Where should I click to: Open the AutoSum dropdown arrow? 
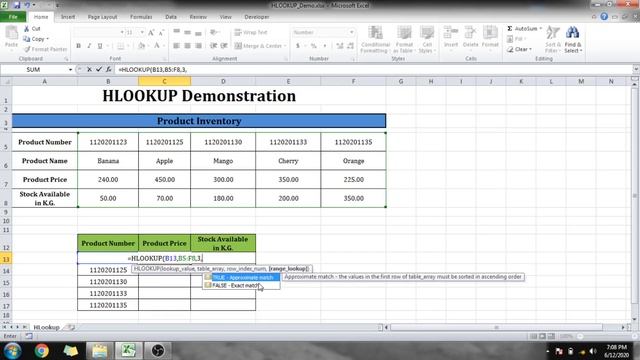click(x=540, y=29)
